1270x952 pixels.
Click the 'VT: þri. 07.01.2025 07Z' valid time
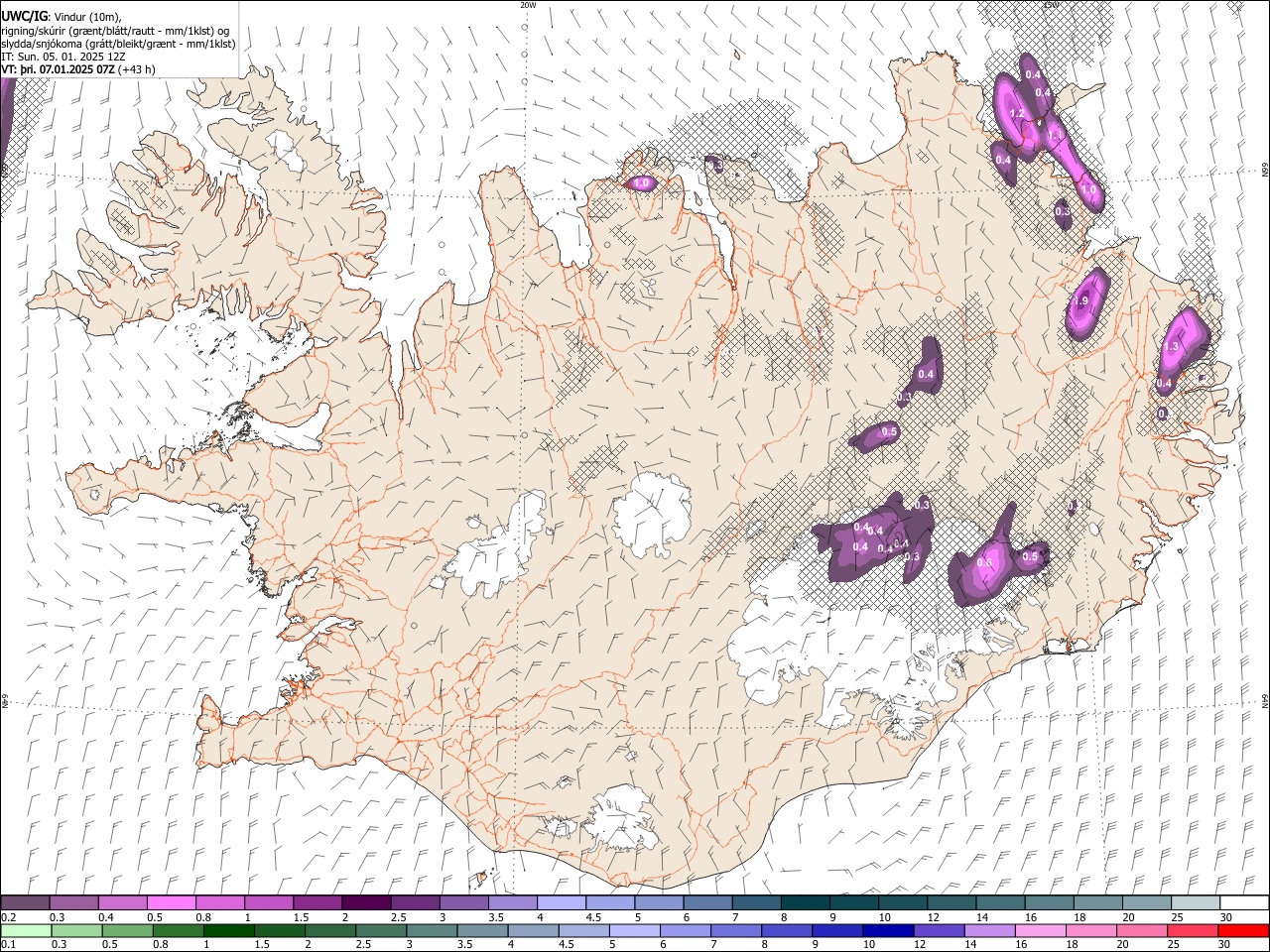tap(58, 69)
